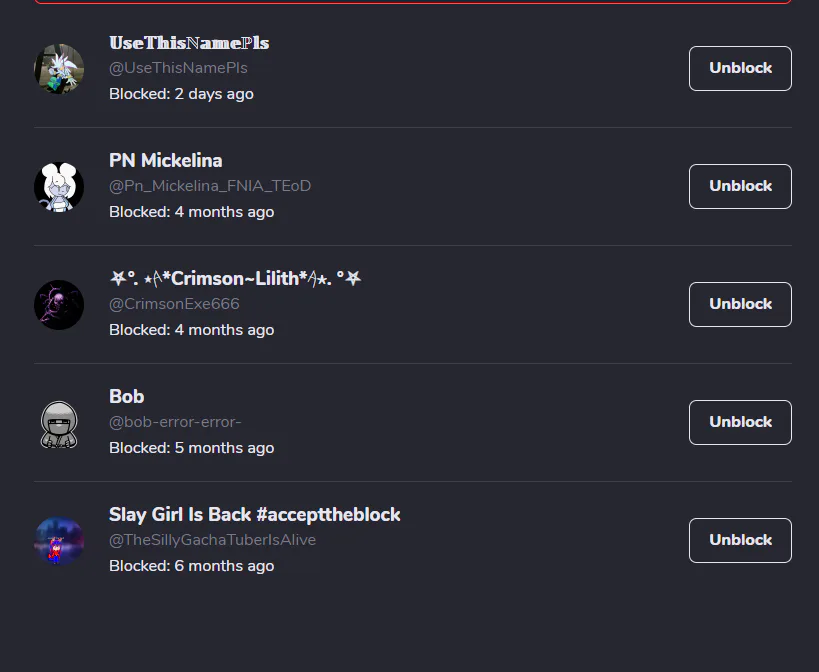819x672 pixels.
Task: Click the @UseThisNamePls handle
Action: (x=178, y=68)
